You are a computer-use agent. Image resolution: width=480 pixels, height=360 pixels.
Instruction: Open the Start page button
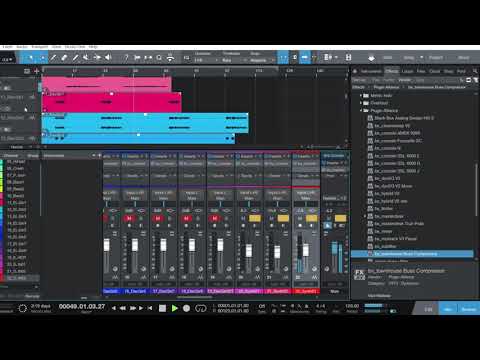coord(387,58)
